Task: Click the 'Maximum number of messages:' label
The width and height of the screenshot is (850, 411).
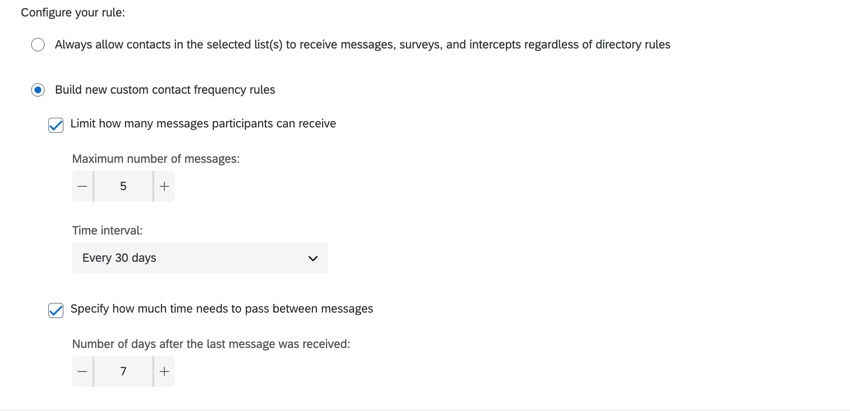Action: tap(156, 159)
